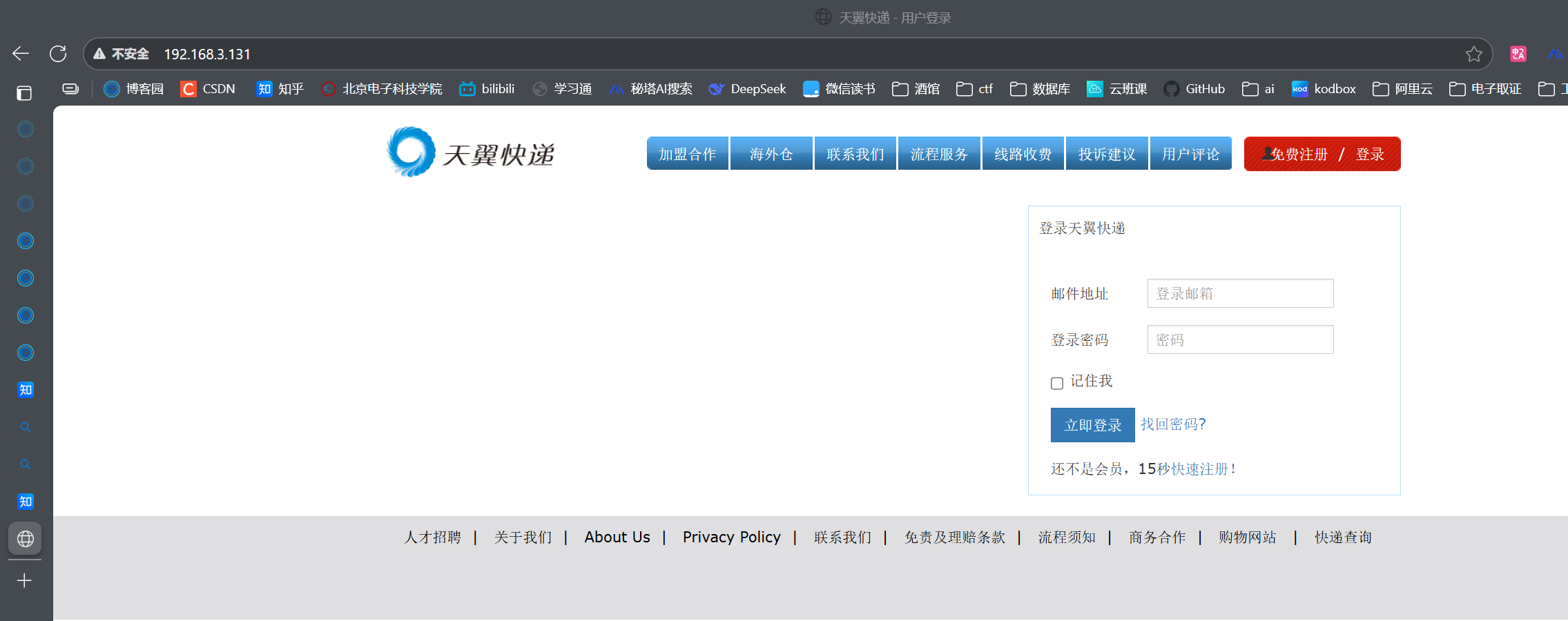Open the 关于我们 footer link
Viewport: 1568px width, 621px height.
tap(523, 538)
